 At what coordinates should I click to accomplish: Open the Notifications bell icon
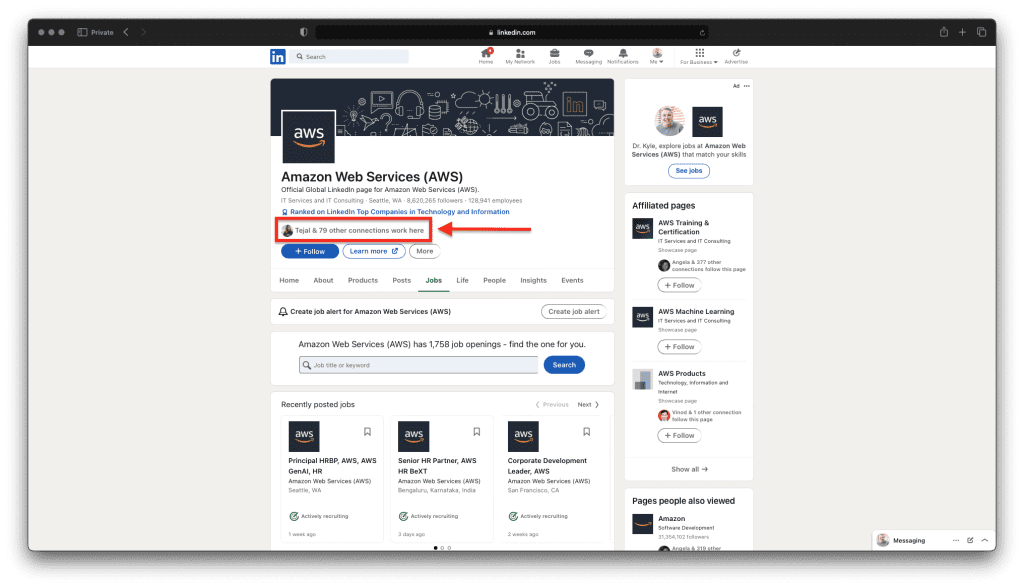pos(623,56)
